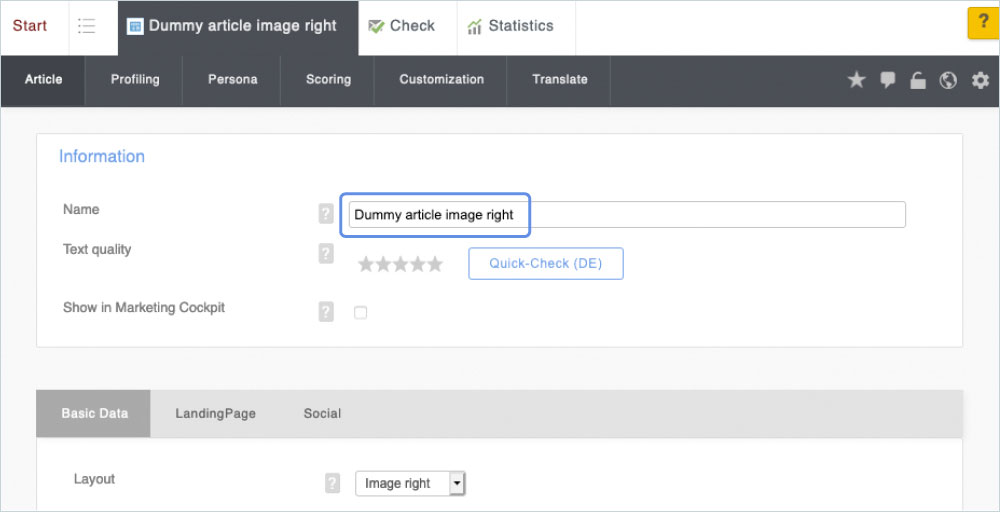The width and height of the screenshot is (1000, 512).
Task: Select the Article menu item
Action: (x=43, y=80)
